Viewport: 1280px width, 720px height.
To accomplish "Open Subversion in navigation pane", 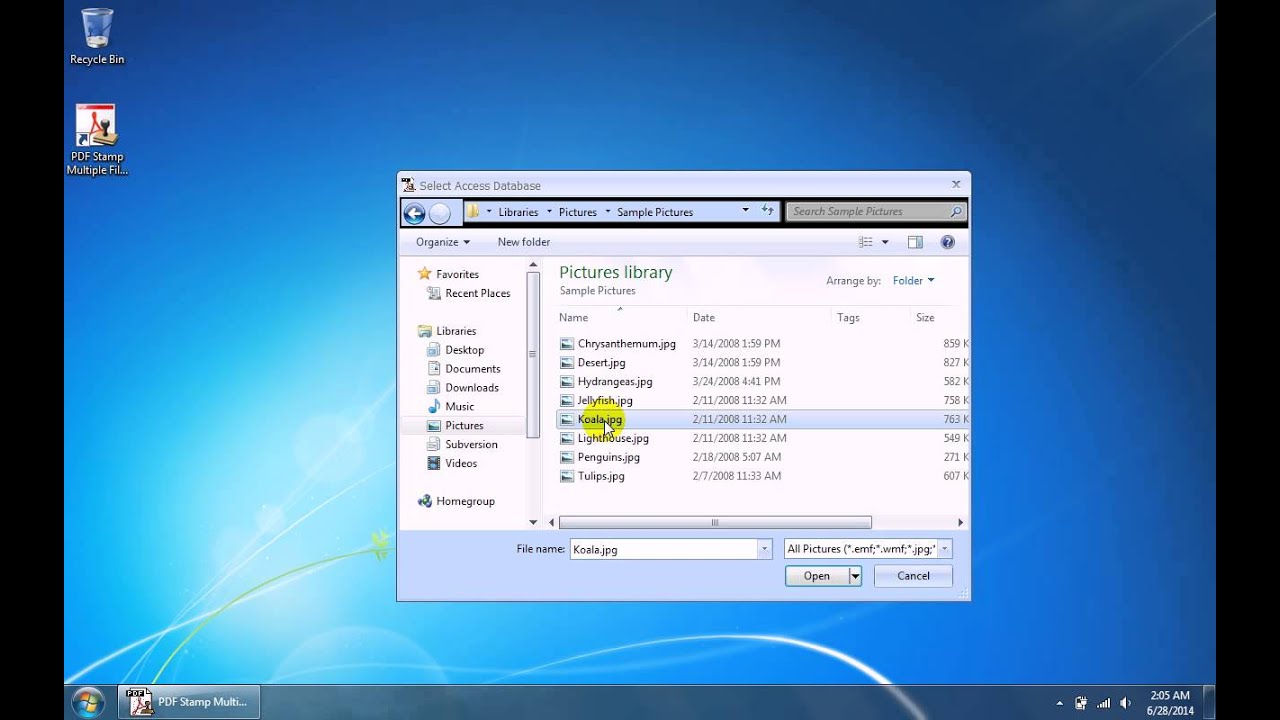I will pyautogui.click(x=462, y=445).
